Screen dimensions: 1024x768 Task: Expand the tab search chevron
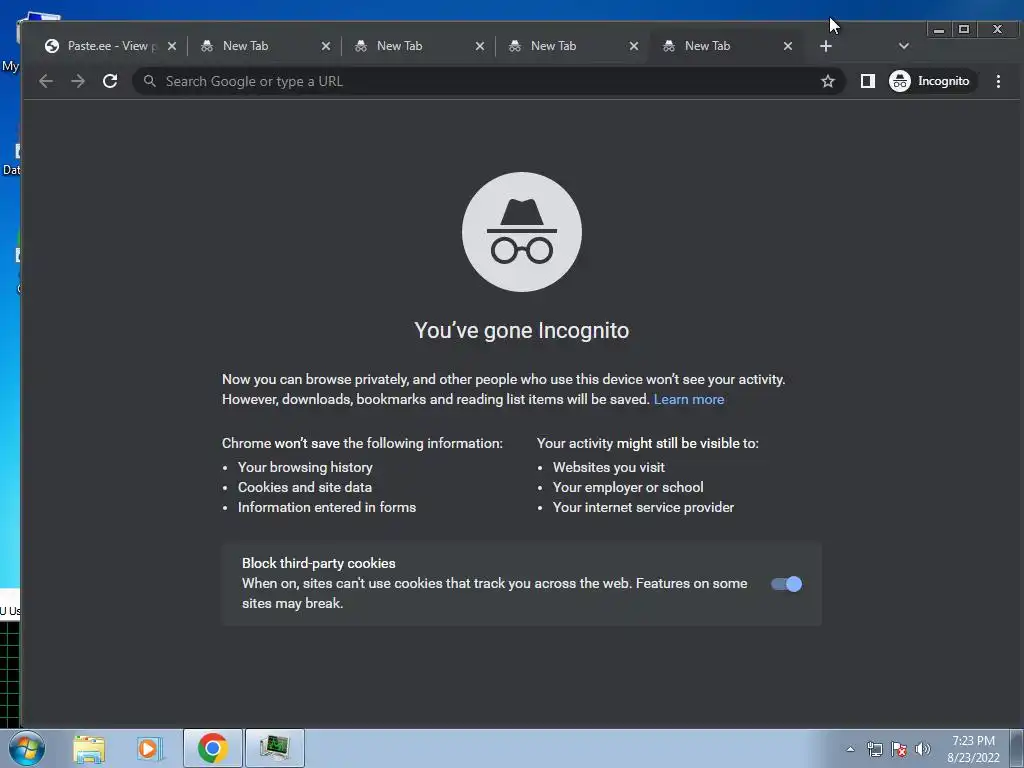pos(903,46)
